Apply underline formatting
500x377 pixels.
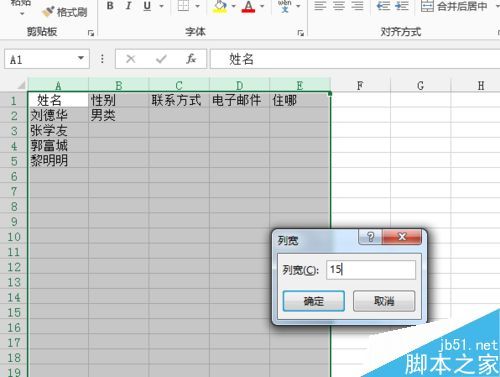pyautogui.click(x=147, y=6)
